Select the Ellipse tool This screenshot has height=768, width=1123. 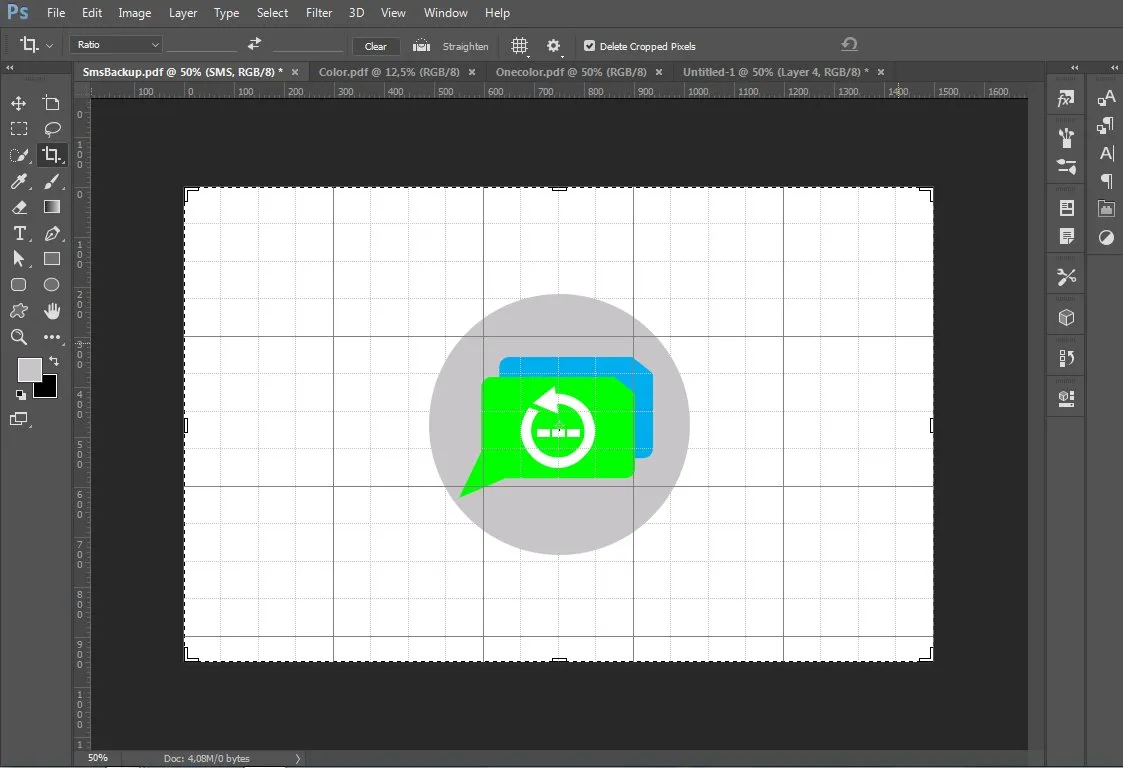52,285
